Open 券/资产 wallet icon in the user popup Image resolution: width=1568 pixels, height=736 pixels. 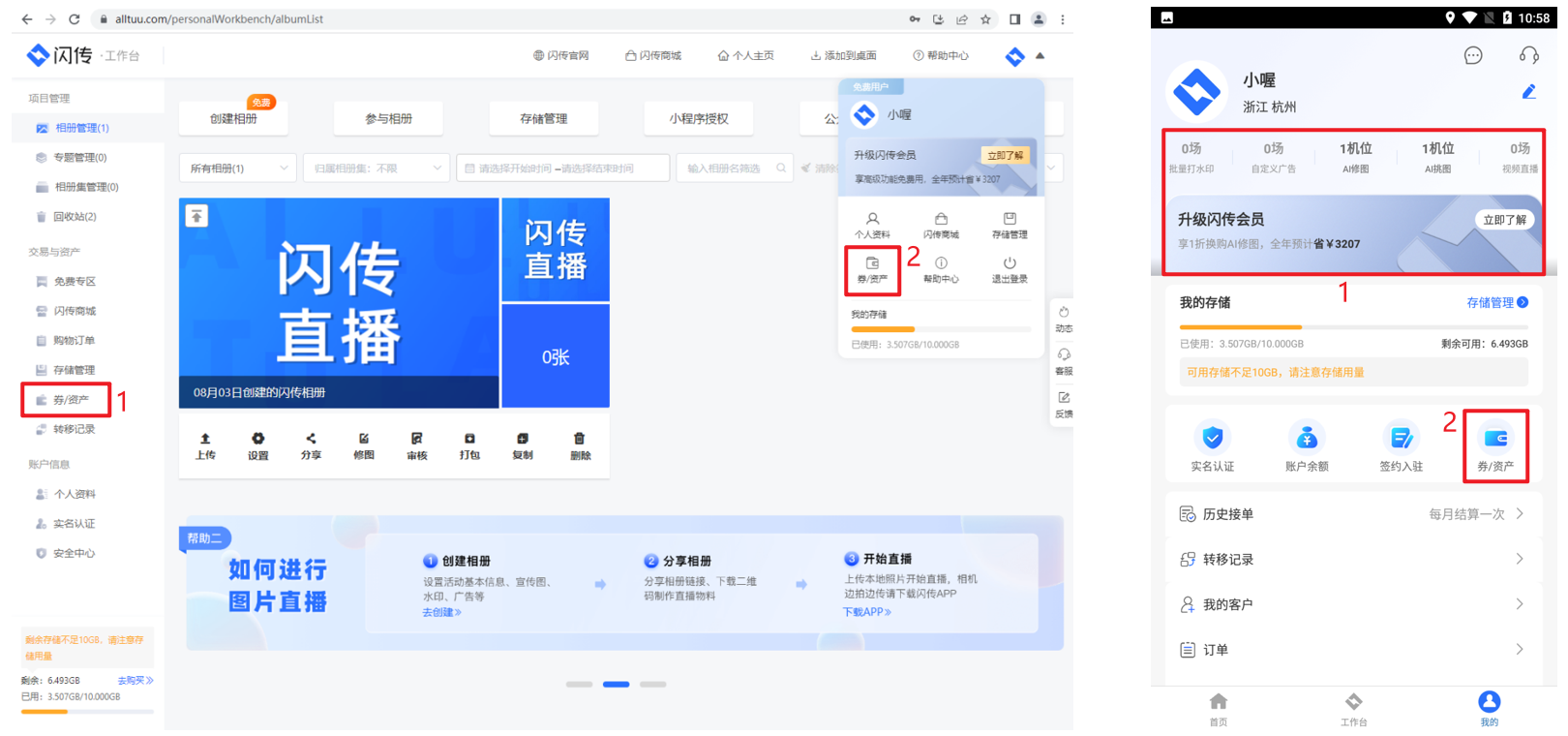click(x=872, y=262)
